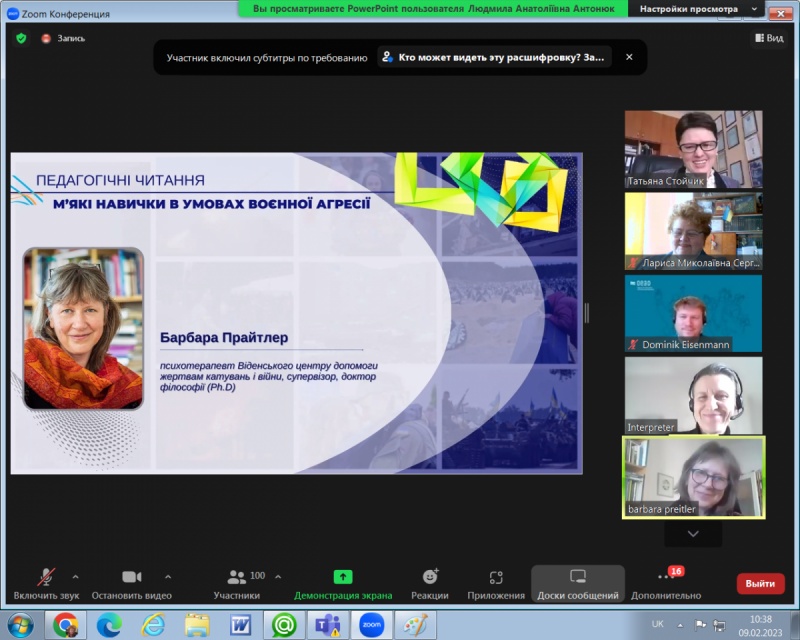
Task: Unmute microphone with Включить звук
Action: pos(46,584)
